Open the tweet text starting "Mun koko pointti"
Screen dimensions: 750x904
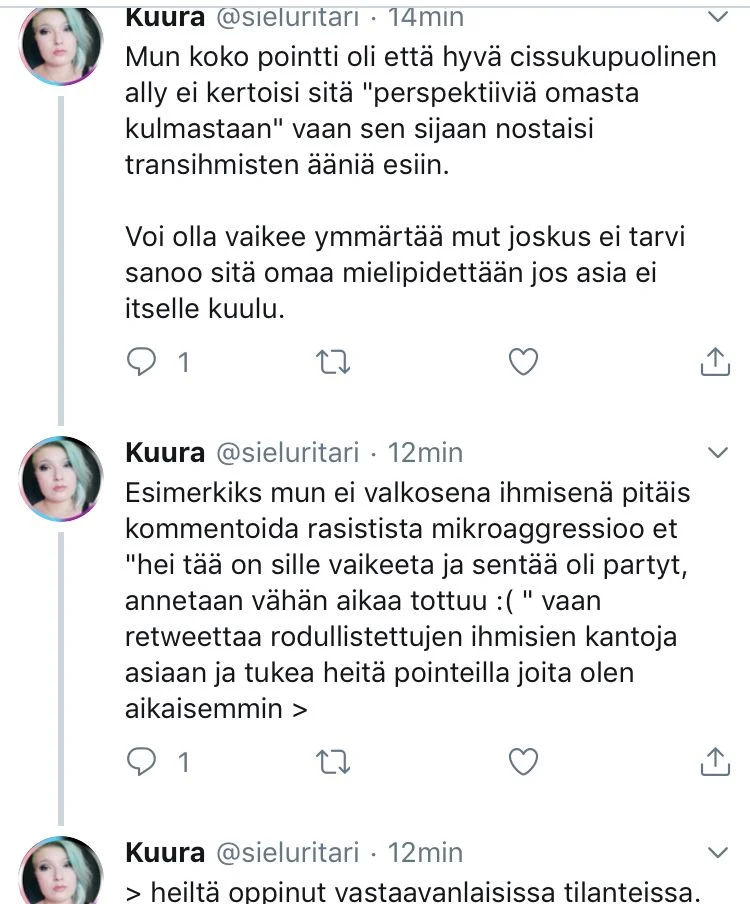click(x=420, y=110)
